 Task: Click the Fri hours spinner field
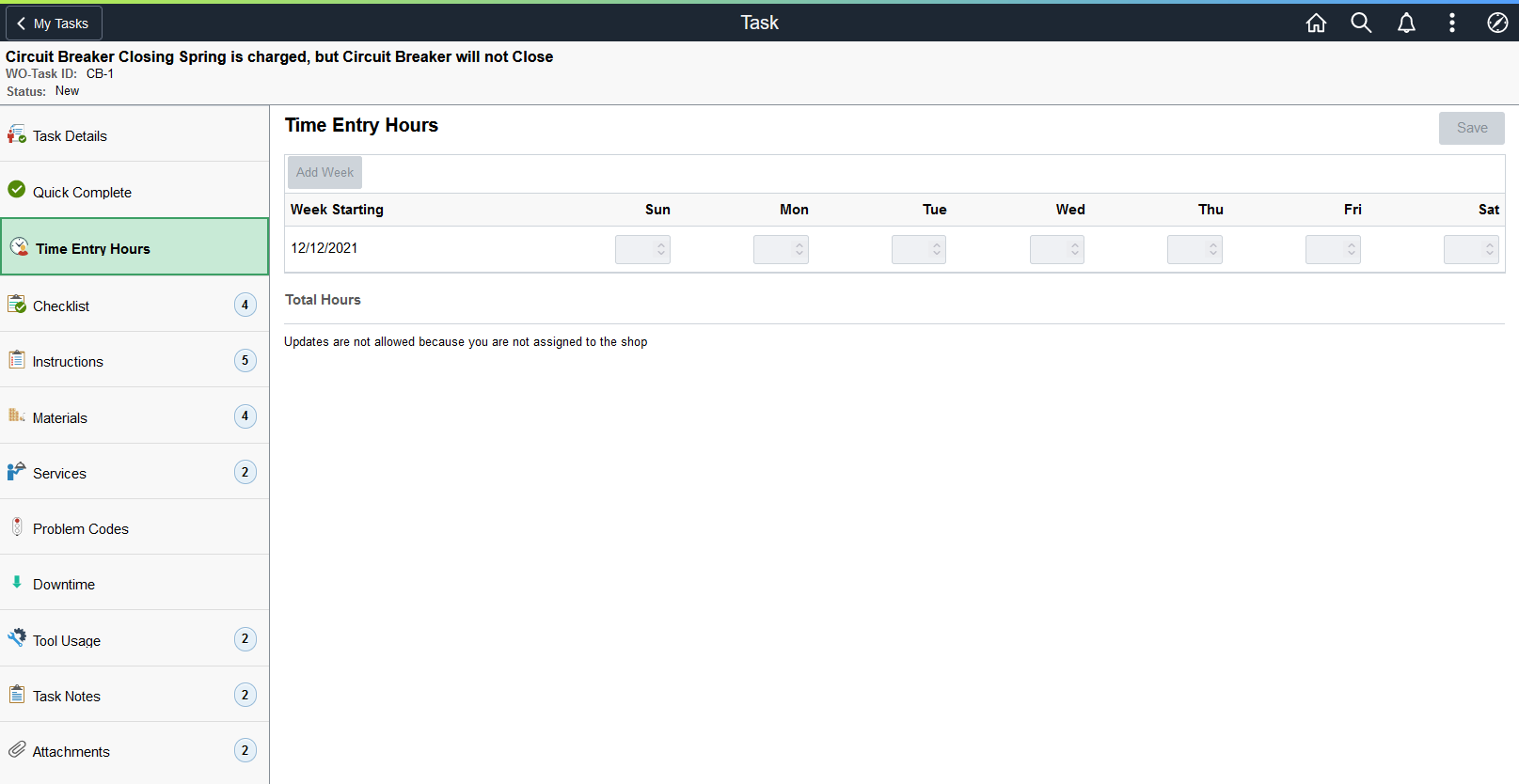tap(1333, 249)
